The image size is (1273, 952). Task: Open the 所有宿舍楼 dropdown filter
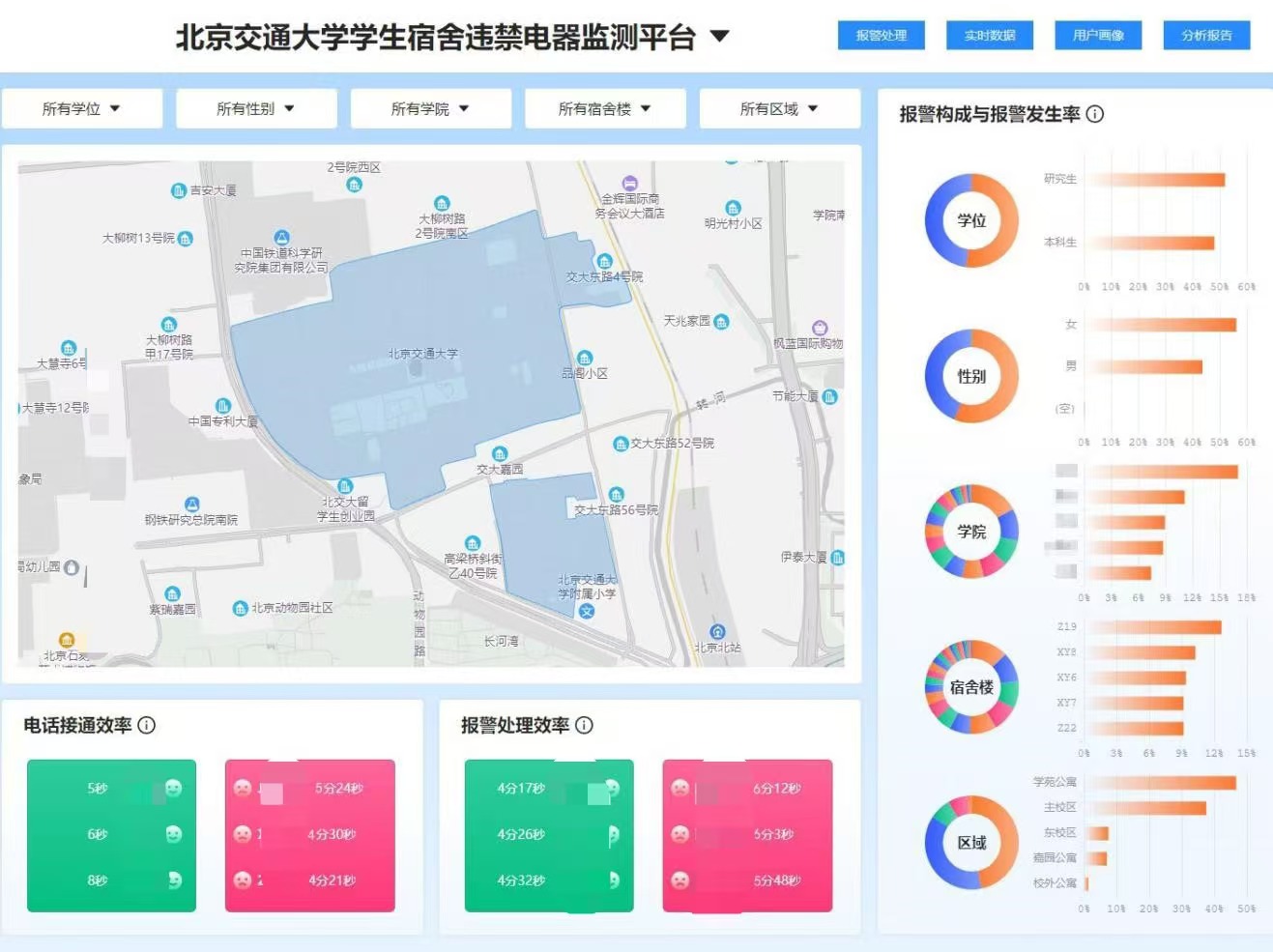tap(605, 108)
